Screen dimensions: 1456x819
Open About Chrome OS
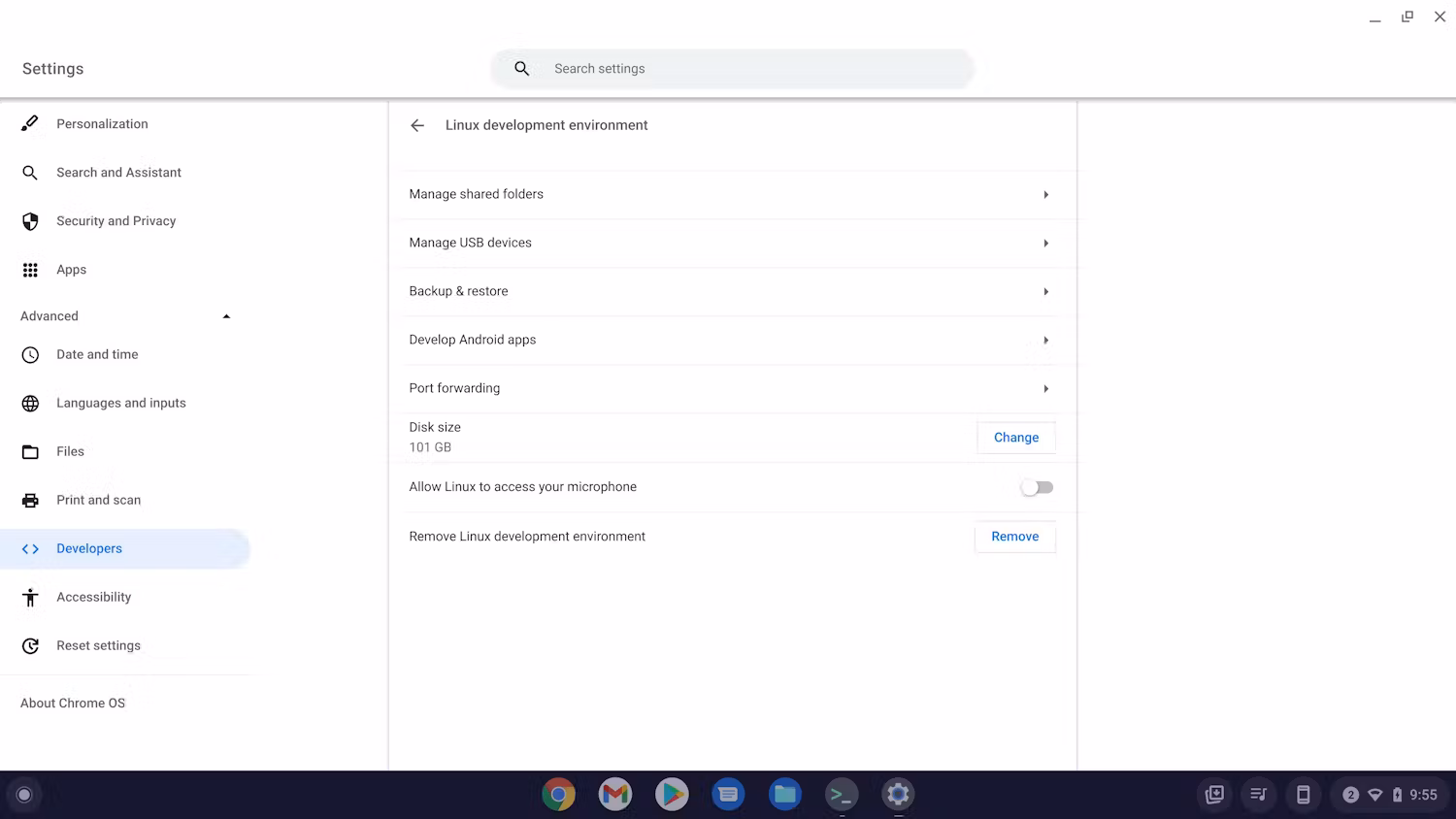73,703
